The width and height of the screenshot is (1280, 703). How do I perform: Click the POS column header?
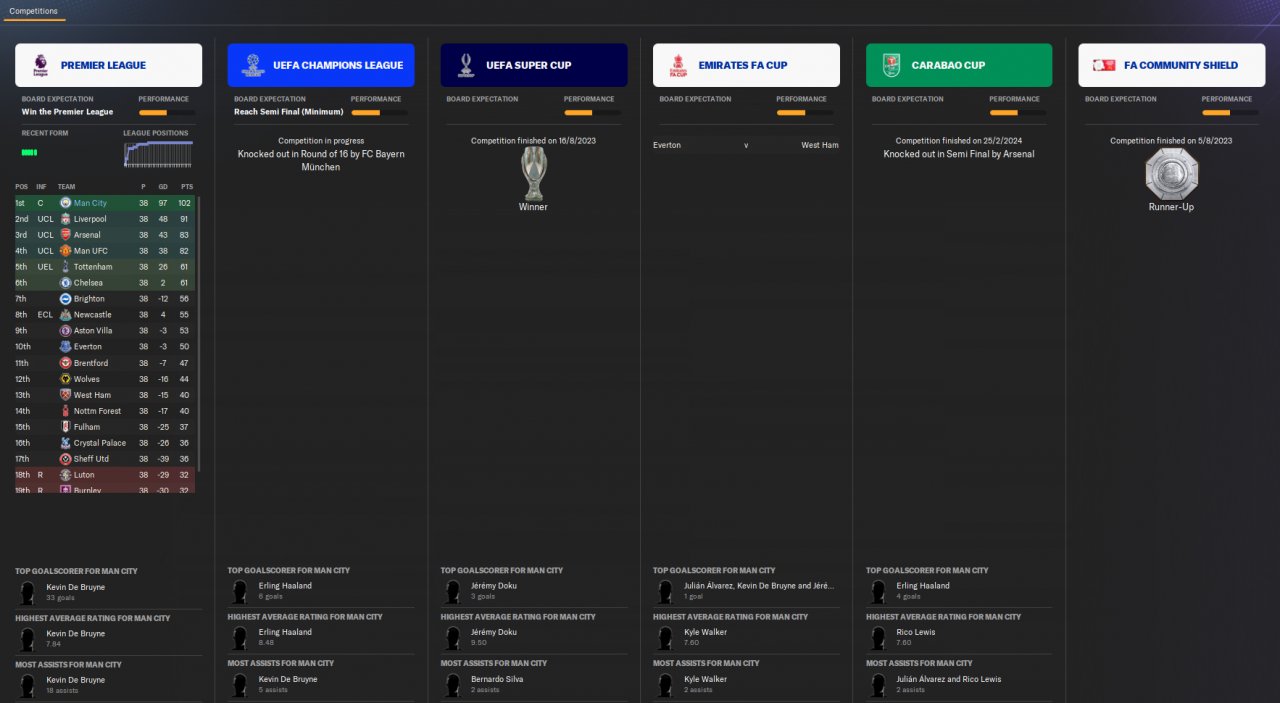(x=22, y=187)
